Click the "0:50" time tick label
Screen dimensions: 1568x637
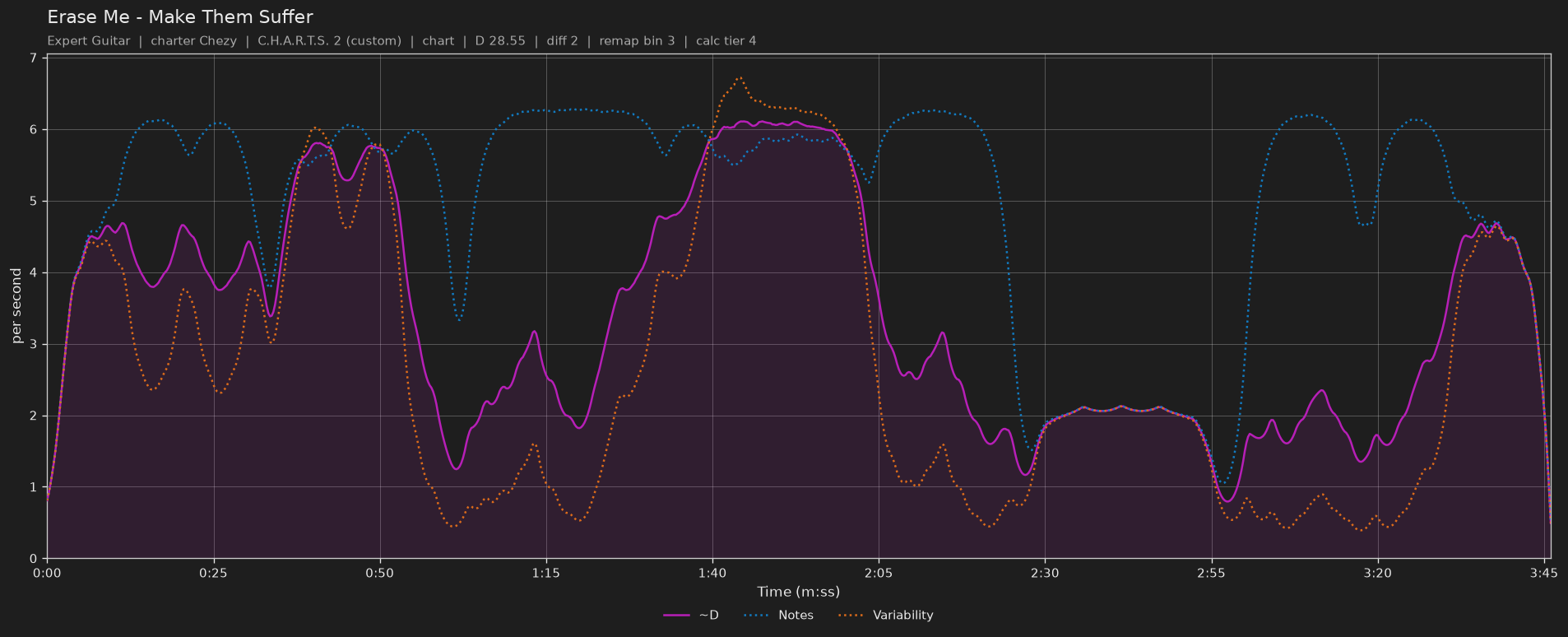[x=380, y=574]
